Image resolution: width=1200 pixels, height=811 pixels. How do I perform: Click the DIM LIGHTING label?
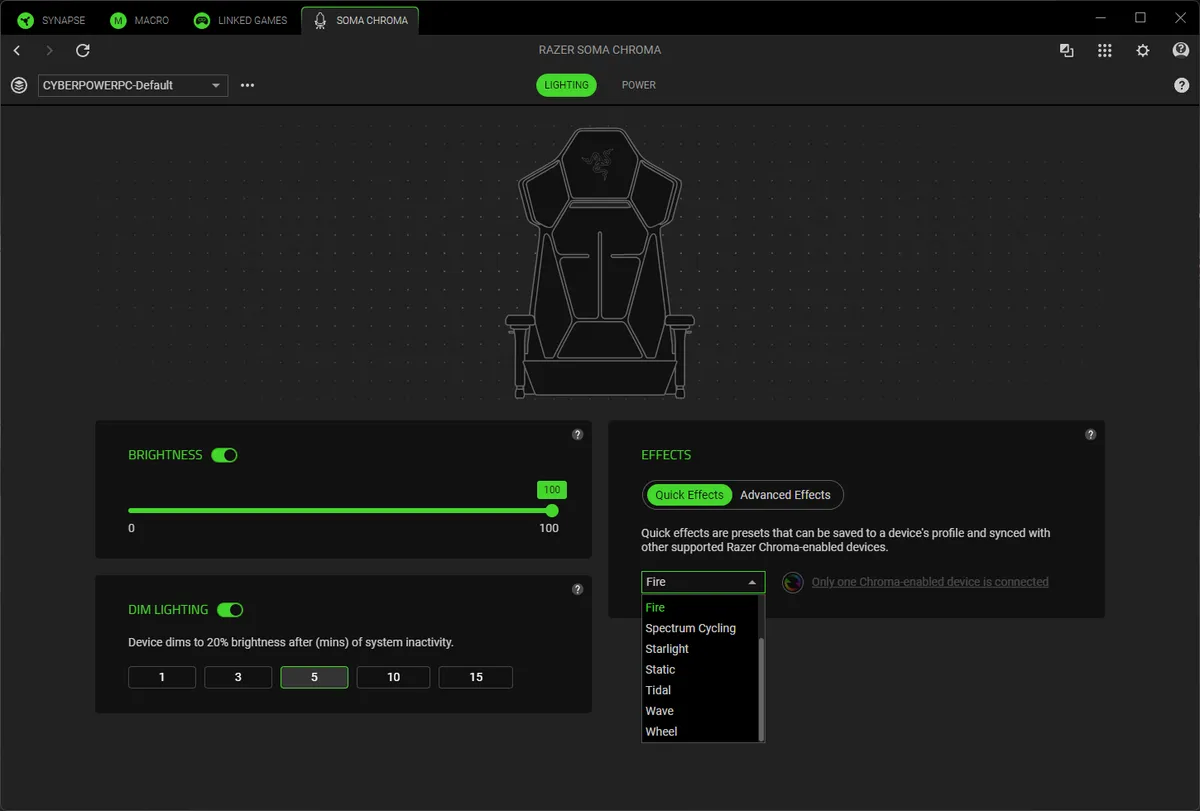click(x=168, y=610)
